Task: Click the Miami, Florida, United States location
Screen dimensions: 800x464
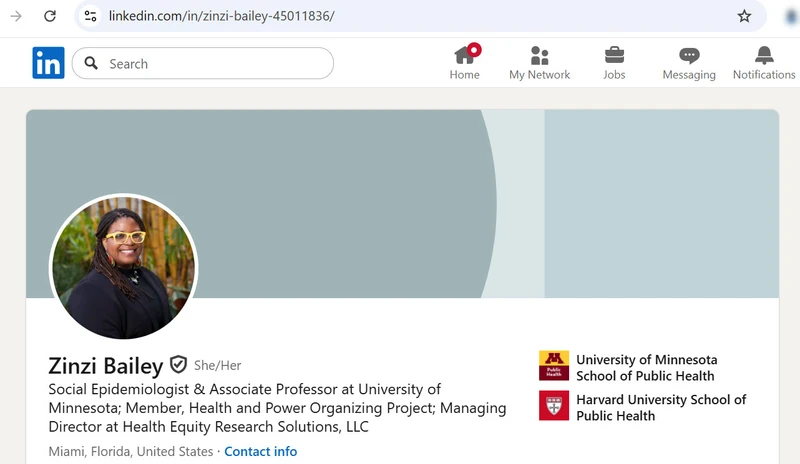Action: (131, 451)
